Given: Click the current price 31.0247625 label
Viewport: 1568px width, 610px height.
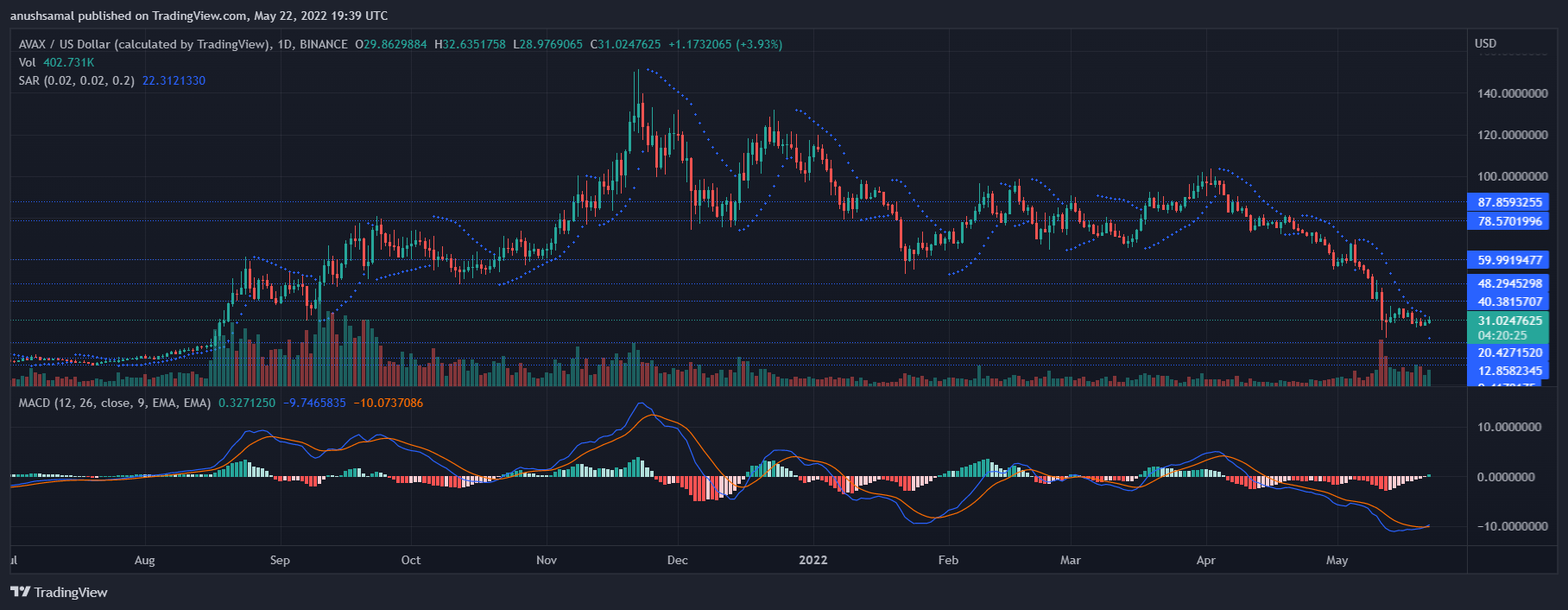Looking at the screenshot, I should point(1509,321).
